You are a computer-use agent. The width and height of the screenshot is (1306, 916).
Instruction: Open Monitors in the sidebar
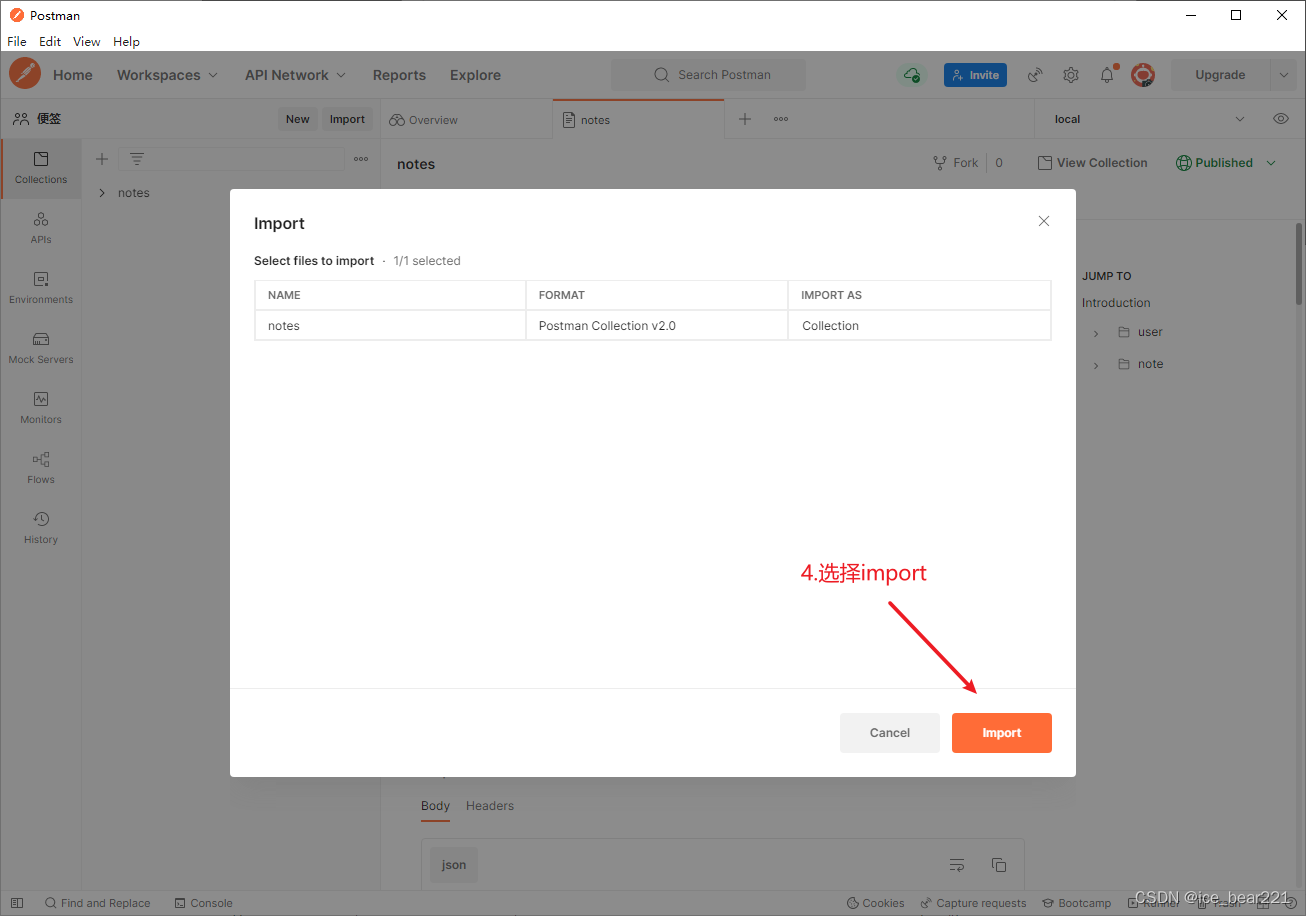click(41, 408)
